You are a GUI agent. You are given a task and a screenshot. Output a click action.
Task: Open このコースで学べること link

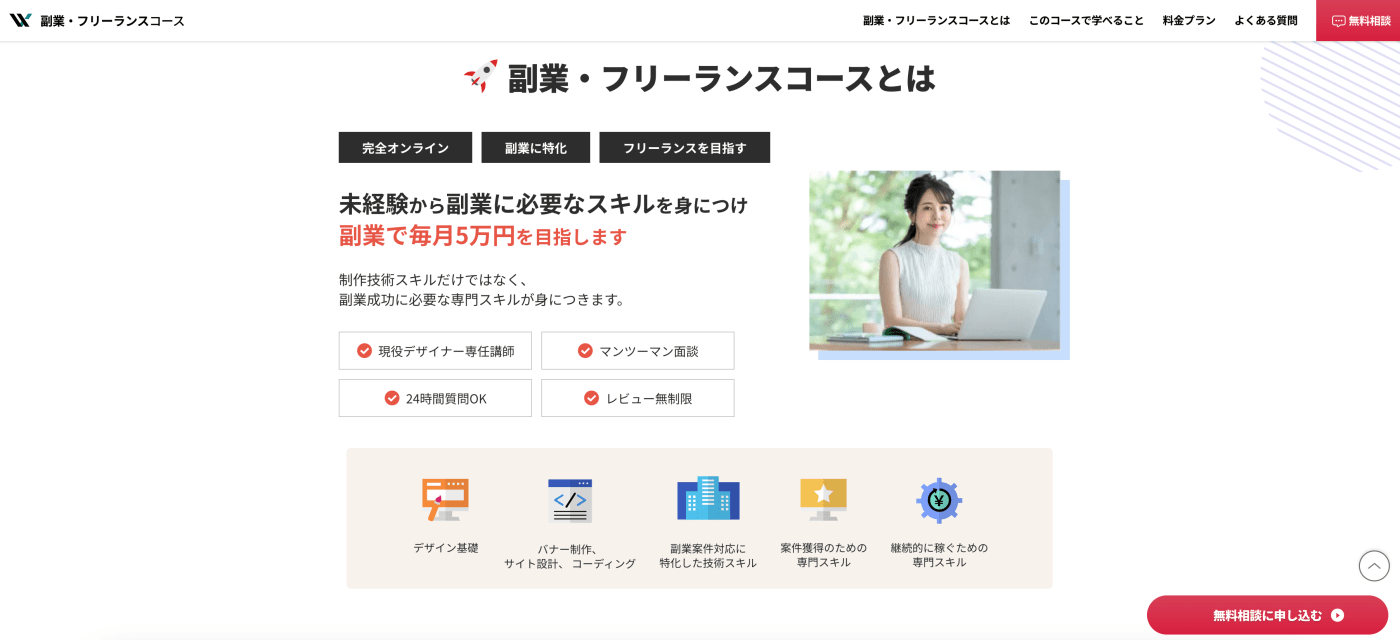click(1086, 20)
